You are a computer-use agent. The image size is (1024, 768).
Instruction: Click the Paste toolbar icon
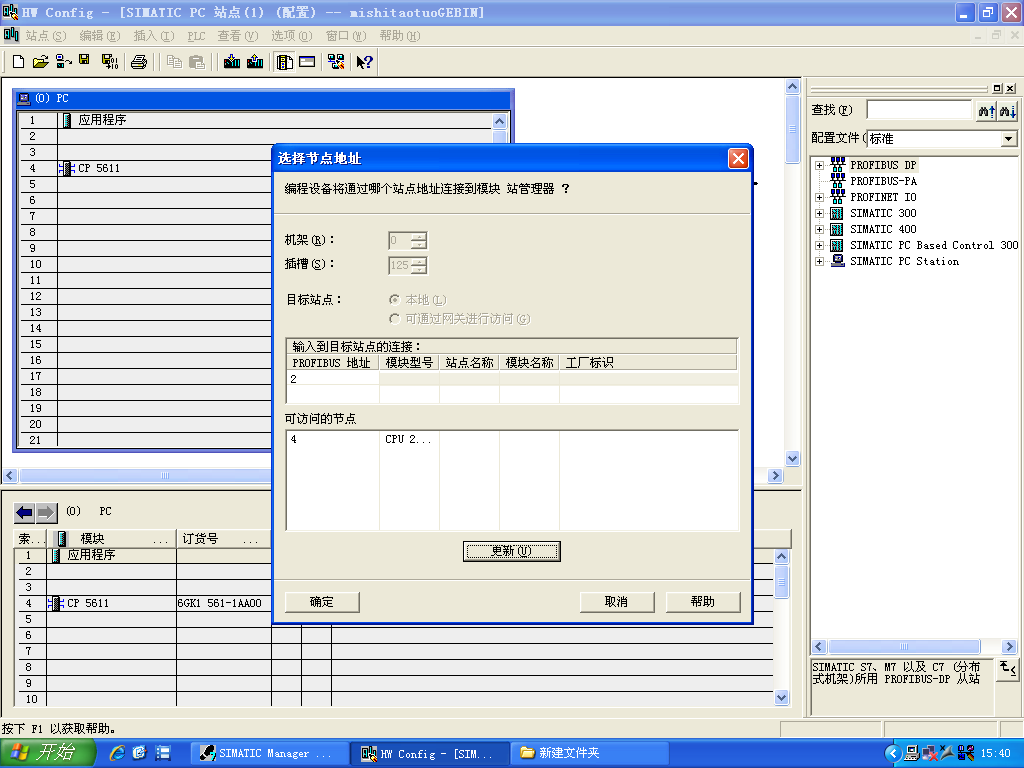(x=197, y=62)
